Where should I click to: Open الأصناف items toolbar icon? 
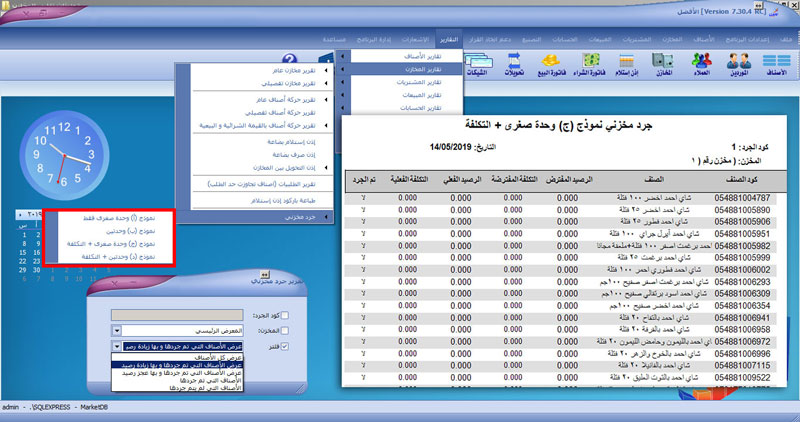776,65
